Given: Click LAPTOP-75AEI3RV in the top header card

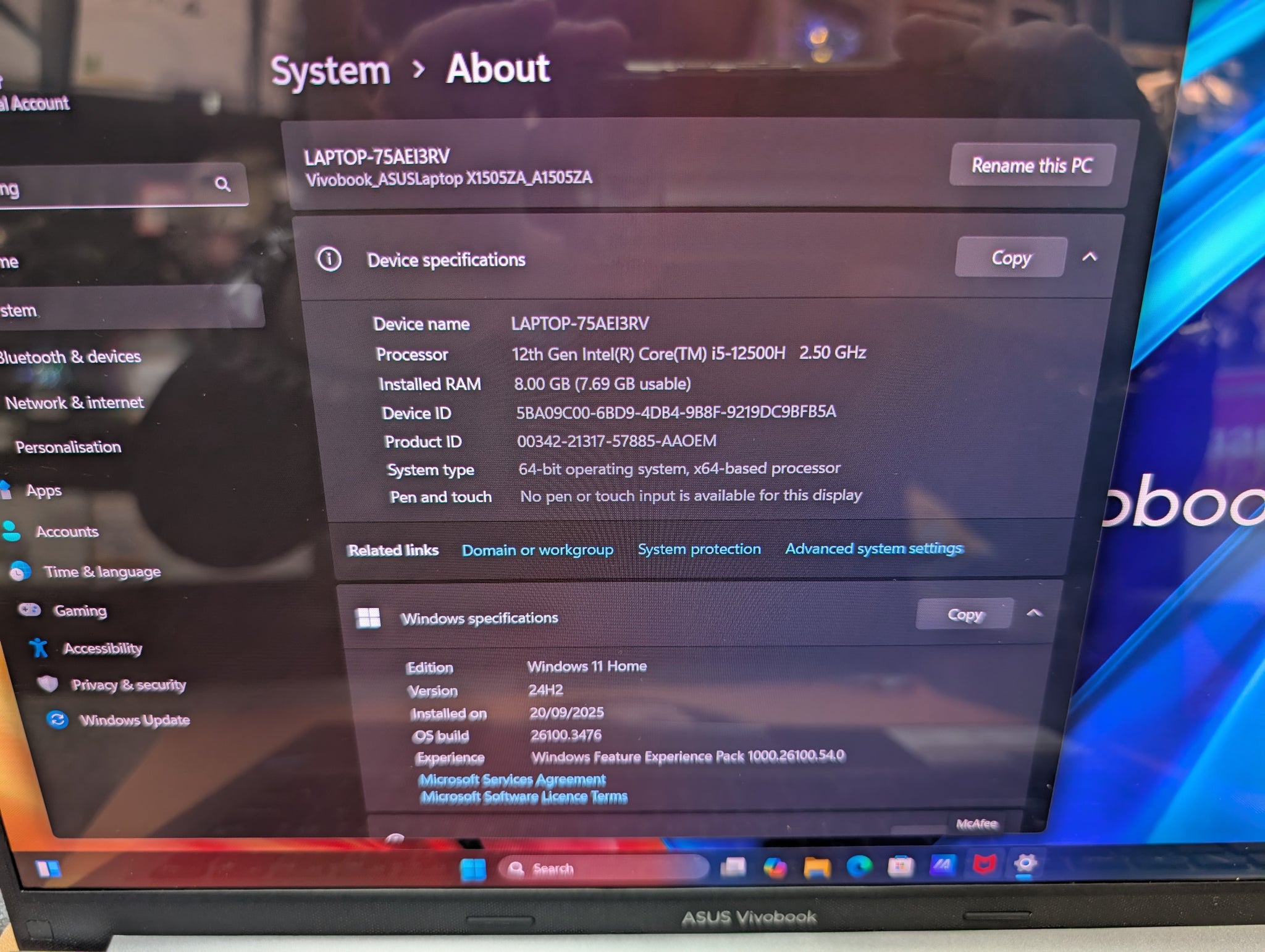Looking at the screenshot, I should pyautogui.click(x=377, y=157).
